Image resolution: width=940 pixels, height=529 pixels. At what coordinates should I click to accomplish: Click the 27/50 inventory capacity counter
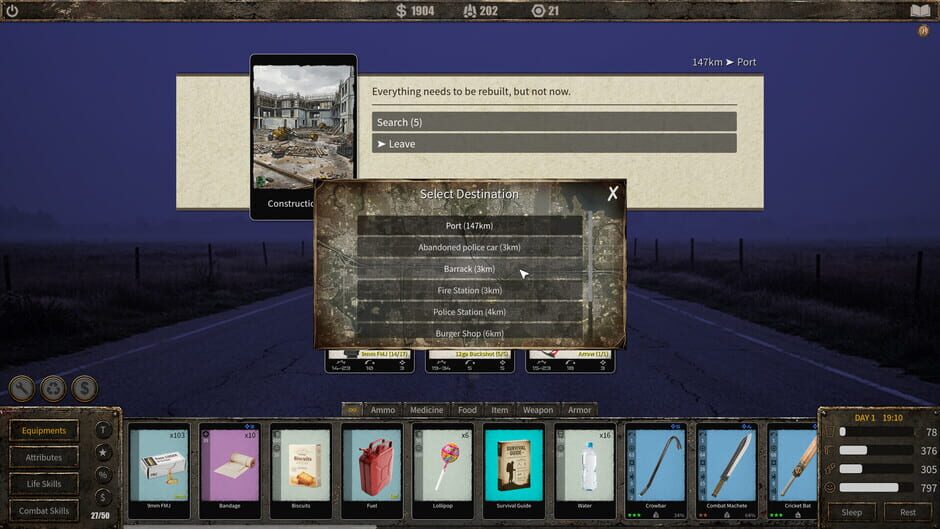(100, 515)
